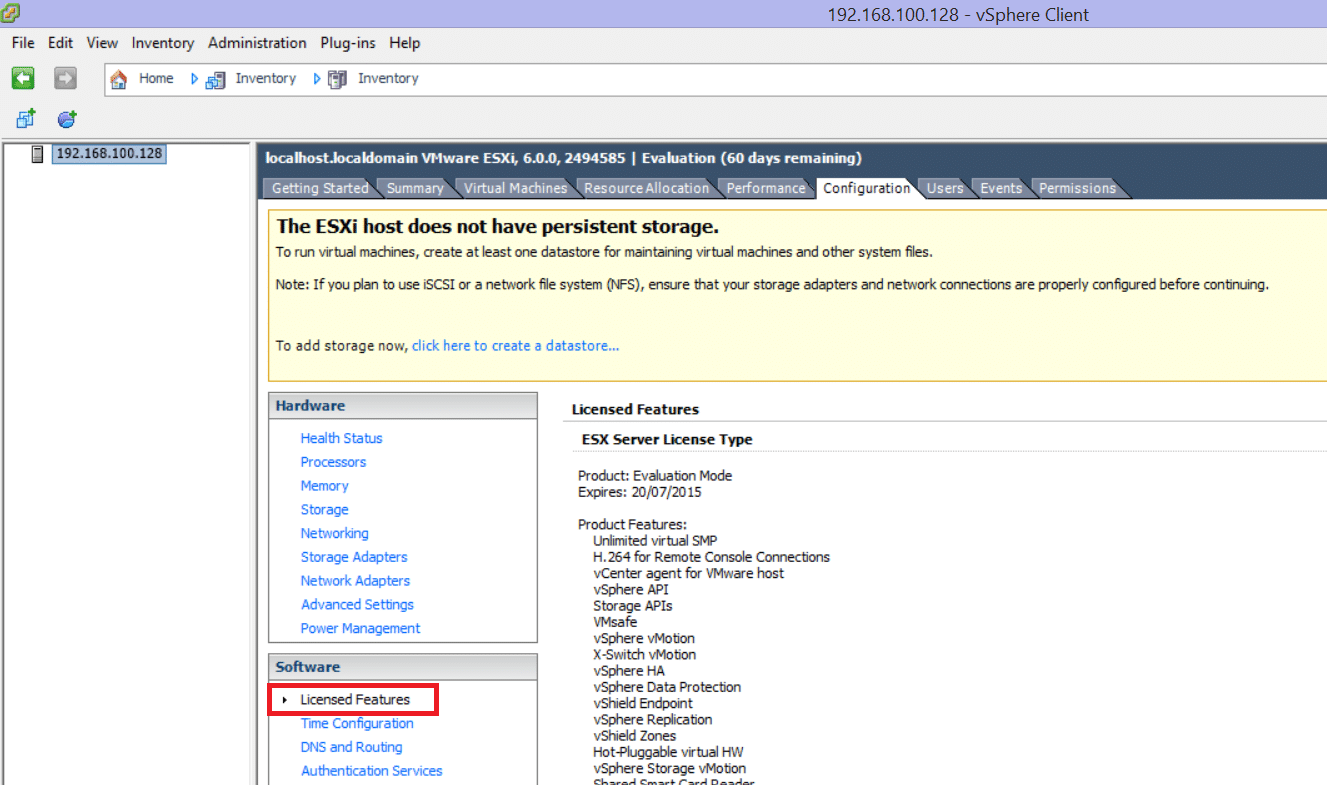This screenshot has width=1327, height=785.
Task: Click the vSphere Client title bar icon
Action: click(x=10, y=13)
